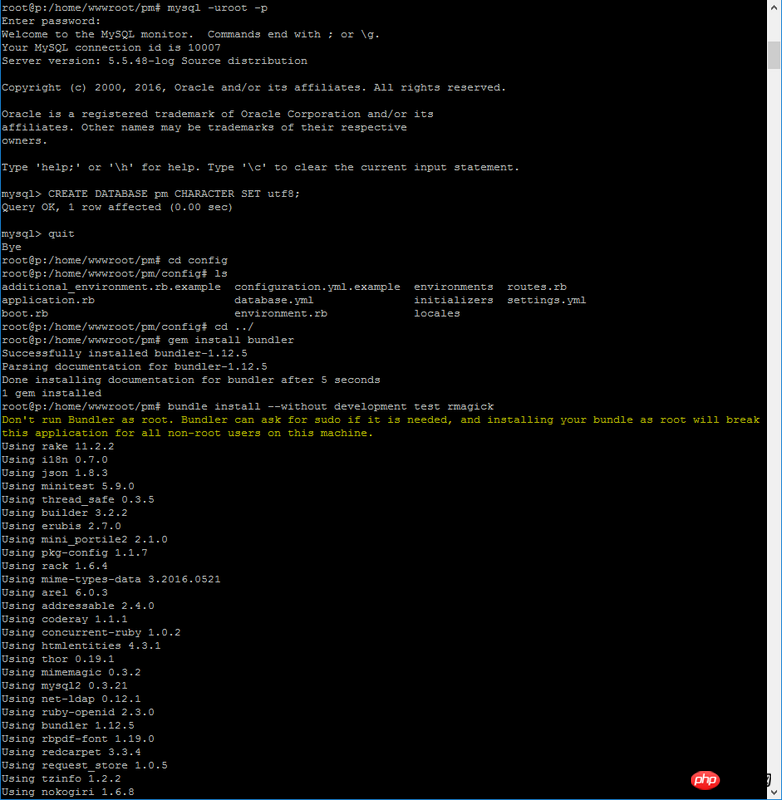Click 'CREATE DATABASE pm CHARACTER SET utf8;' statement
Screen dimensions: 782x800
(x=174, y=193)
